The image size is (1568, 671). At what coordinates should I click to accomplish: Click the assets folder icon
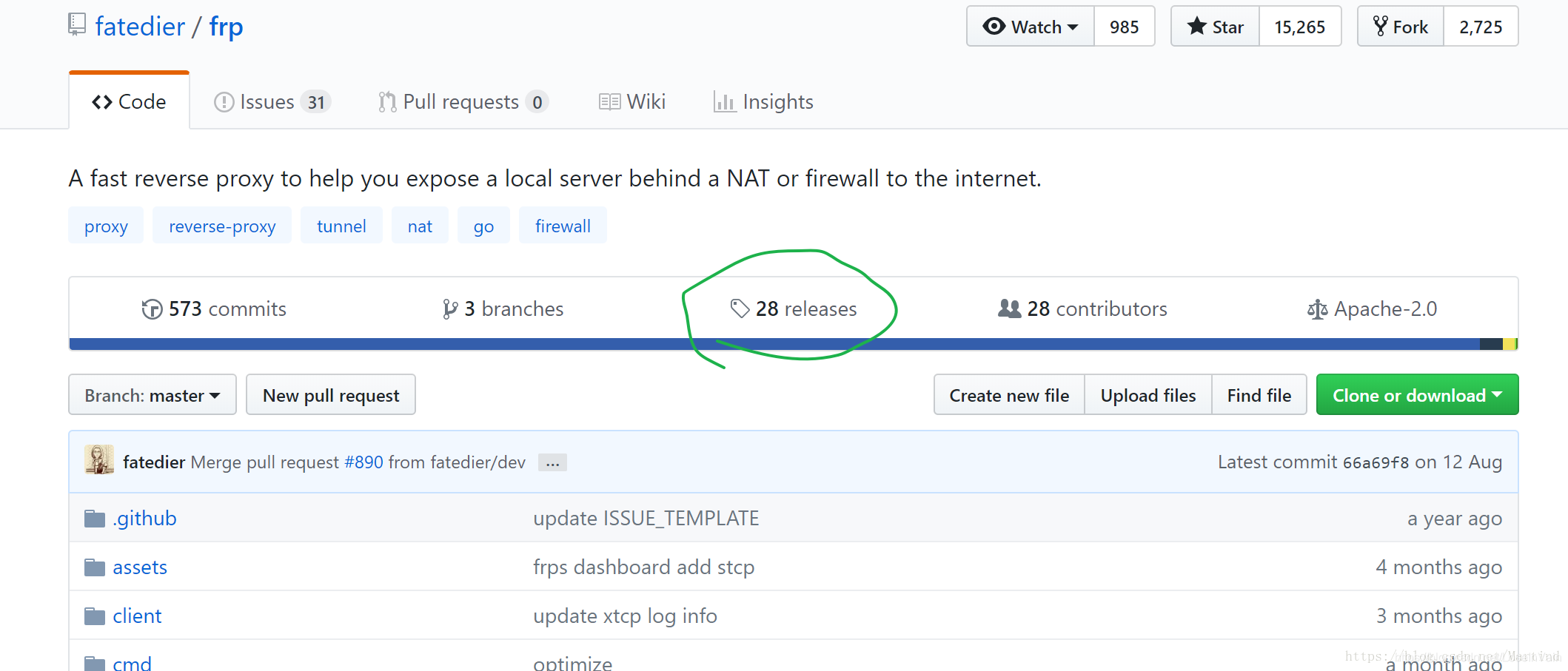(x=95, y=567)
